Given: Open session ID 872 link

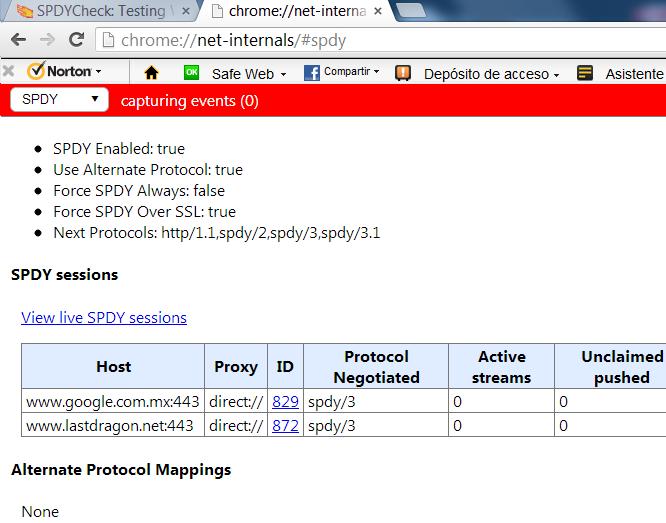Looking at the screenshot, I should coord(285,425).
